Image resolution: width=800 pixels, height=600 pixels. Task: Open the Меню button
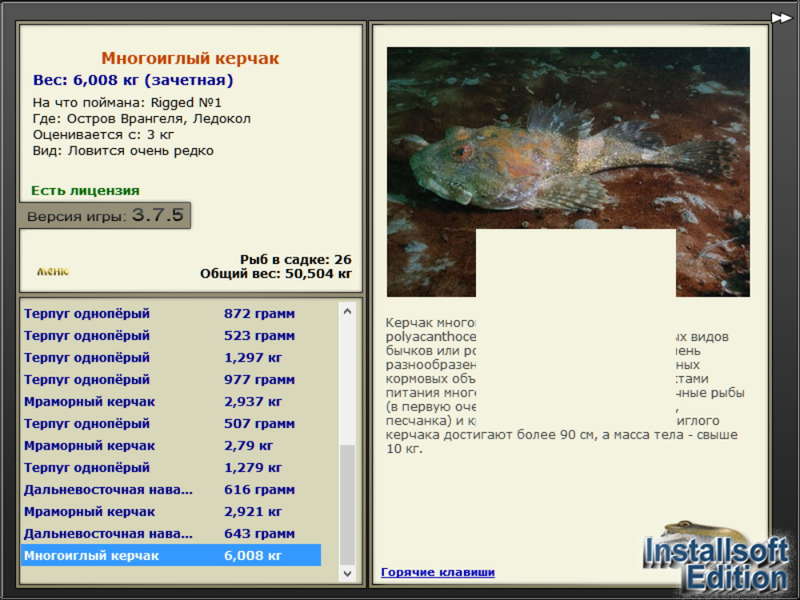pos(53,271)
